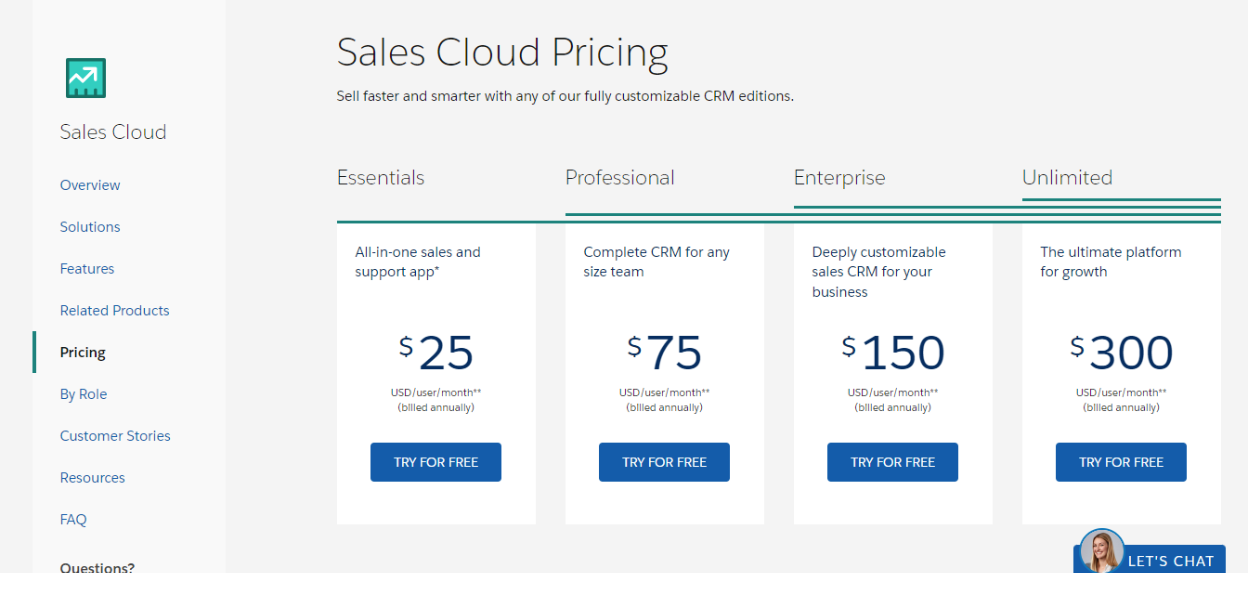
Task: Select the Essentials edition heading
Action: 381,178
